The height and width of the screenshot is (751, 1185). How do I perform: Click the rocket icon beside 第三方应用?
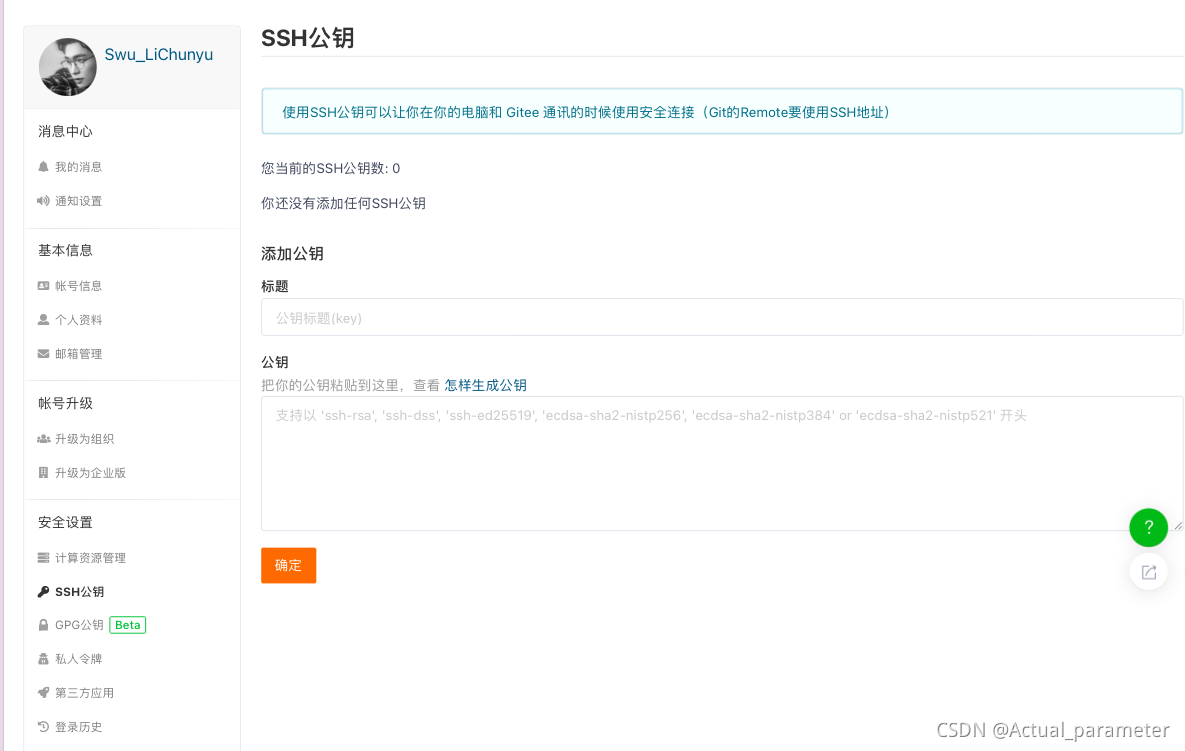(43, 693)
